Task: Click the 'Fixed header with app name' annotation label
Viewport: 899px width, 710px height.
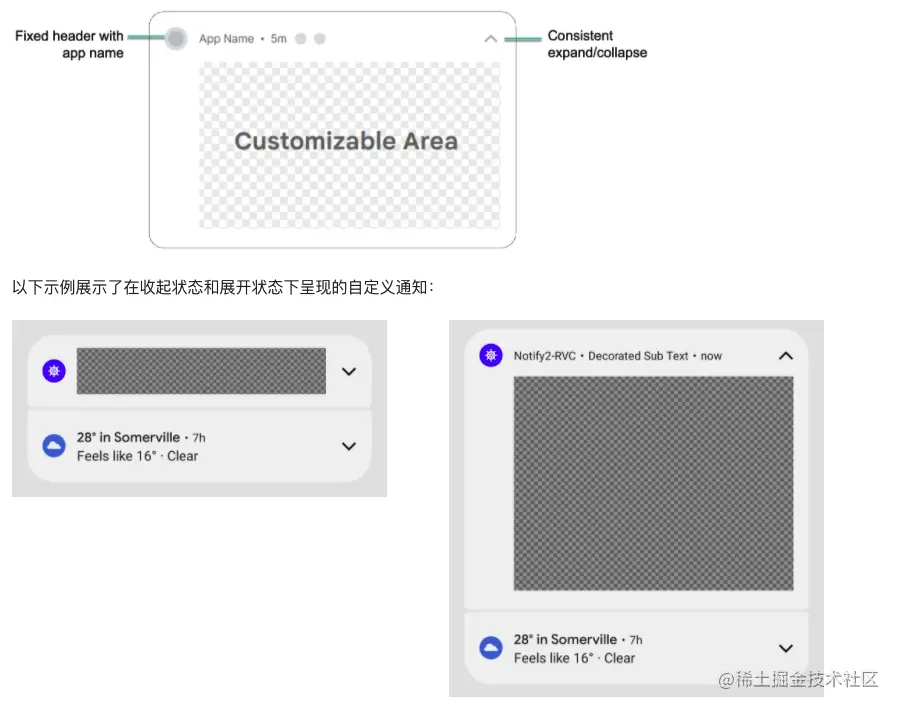Action: (x=69, y=44)
